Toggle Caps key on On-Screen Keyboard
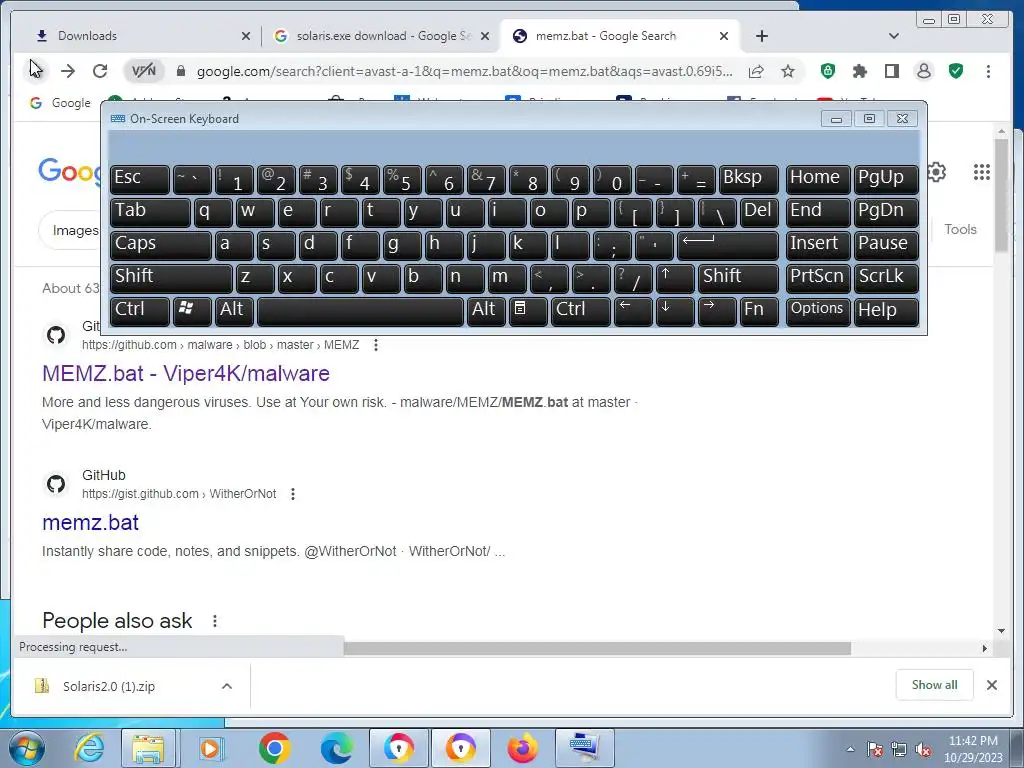 tap(161, 245)
